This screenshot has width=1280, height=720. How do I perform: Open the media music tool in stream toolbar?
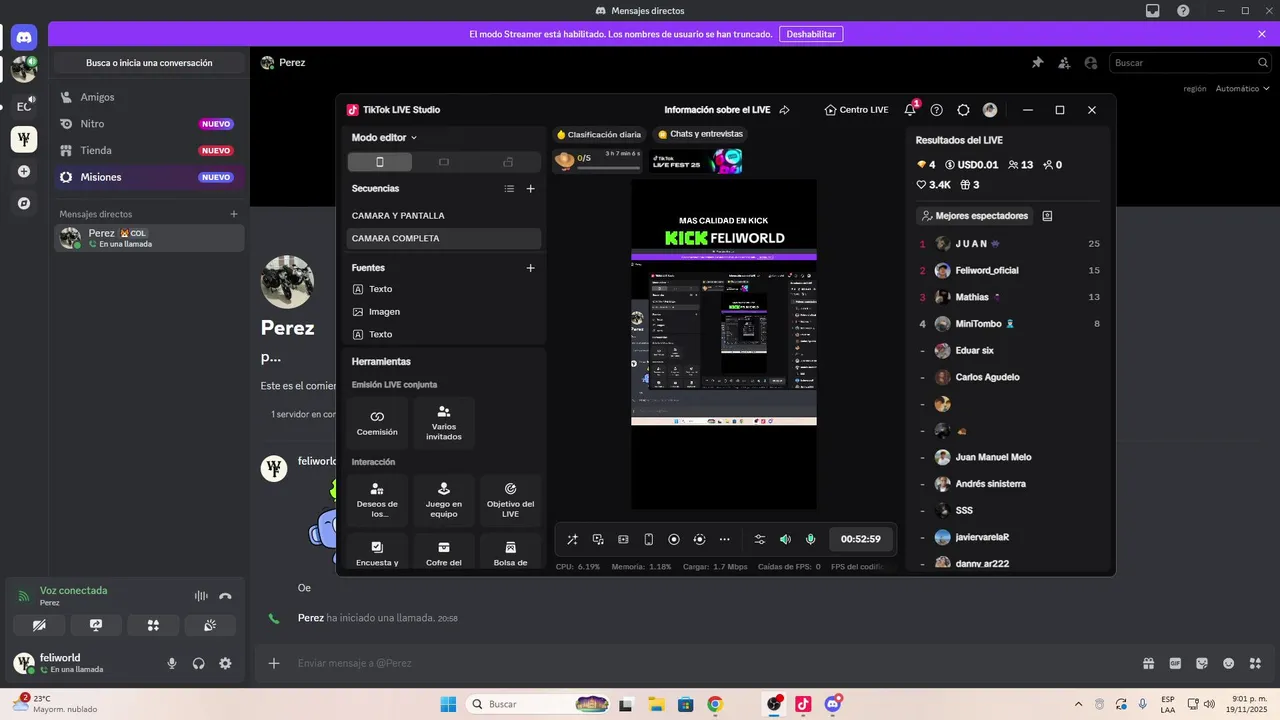[598, 539]
